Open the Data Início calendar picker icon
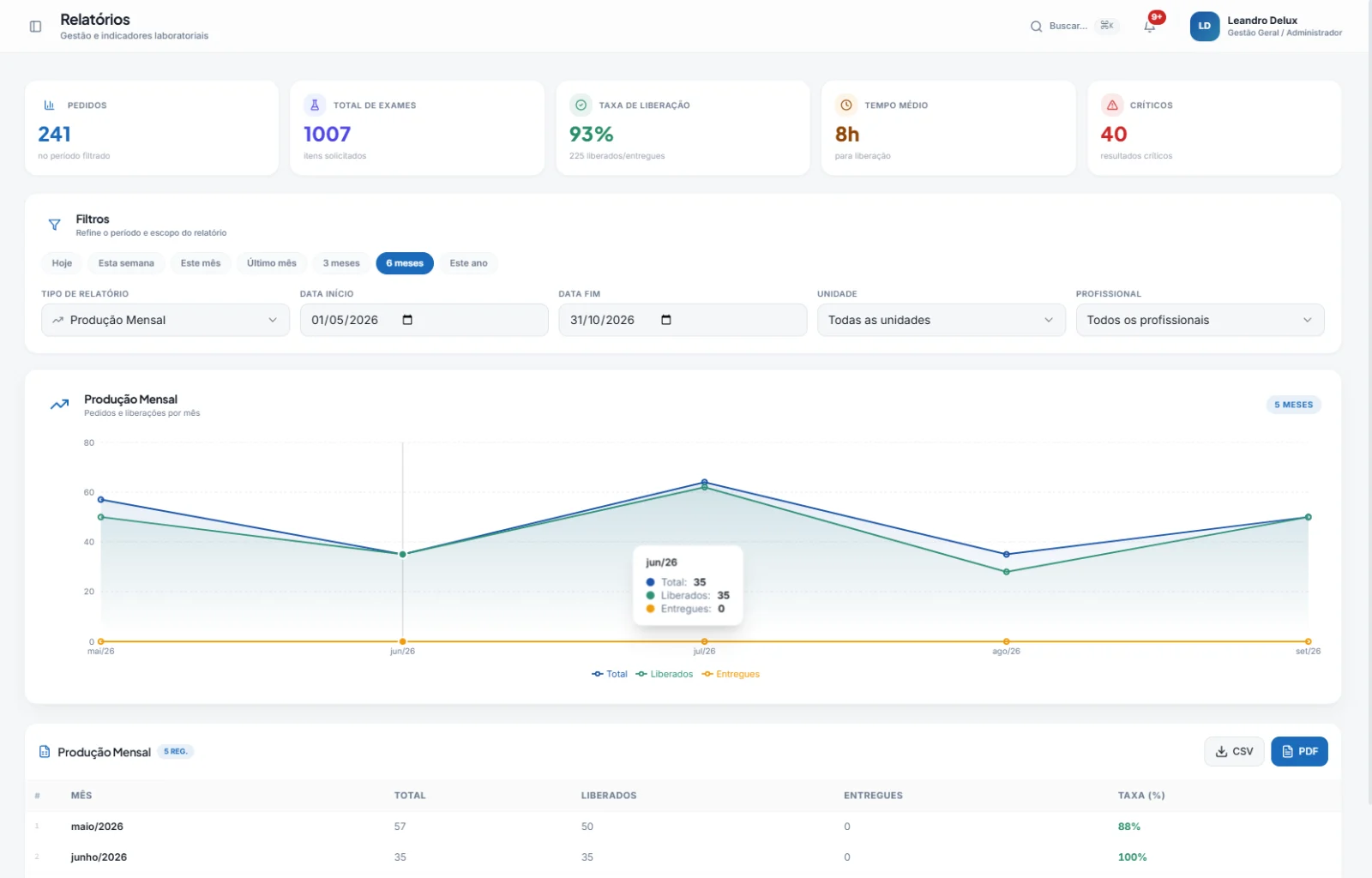This screenshot has height=878, width=1372. coord(407,320)
